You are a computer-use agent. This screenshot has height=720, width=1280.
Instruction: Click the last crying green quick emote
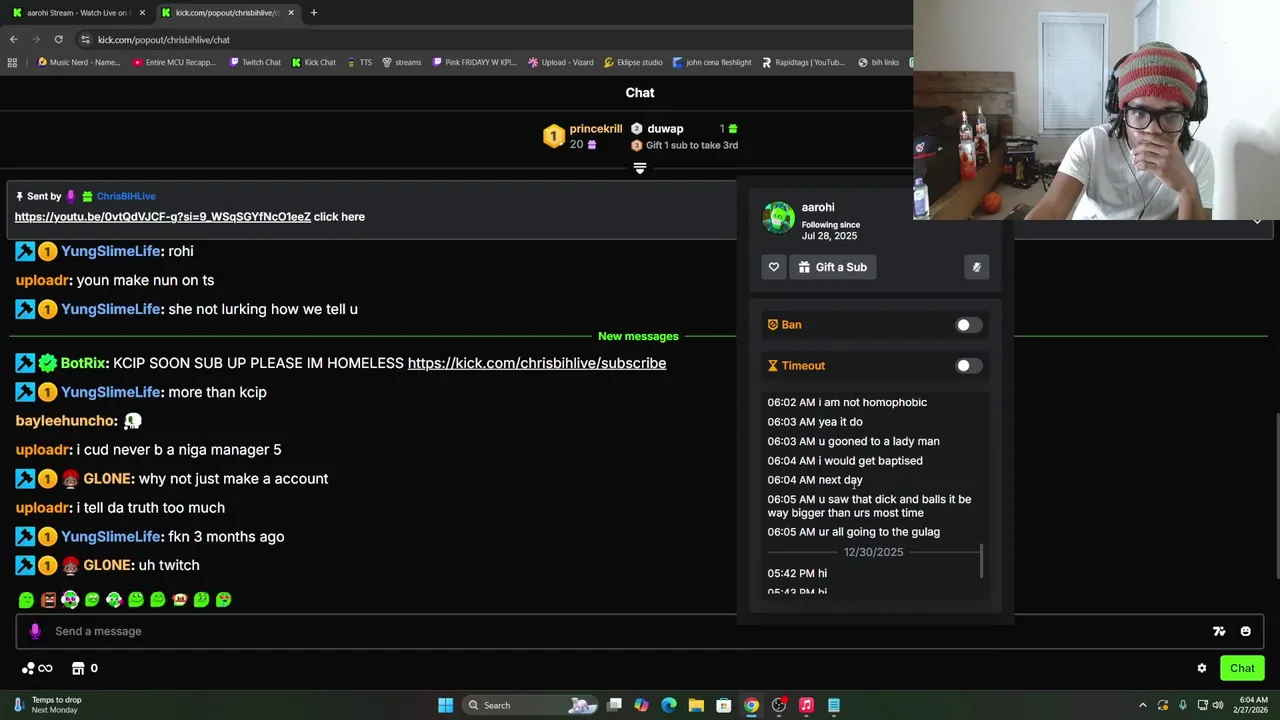pos(223,600)
